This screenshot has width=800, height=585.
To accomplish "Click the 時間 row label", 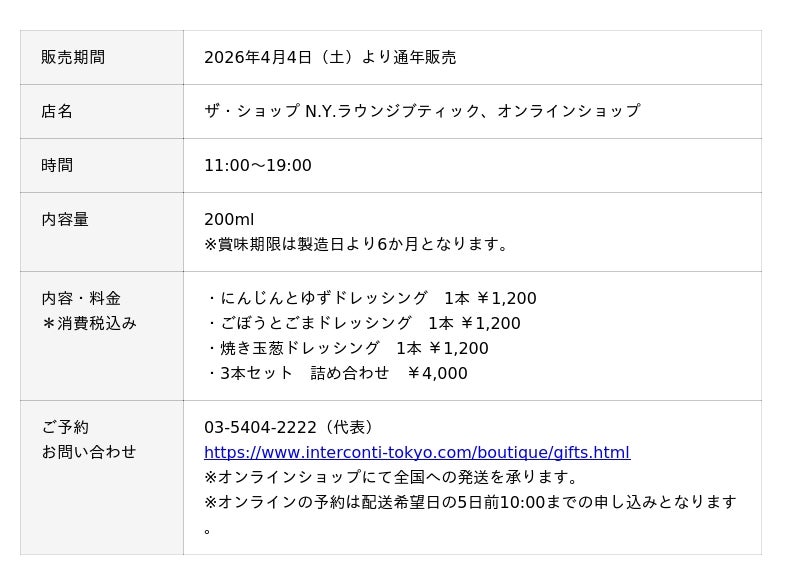I will [57, 165].
